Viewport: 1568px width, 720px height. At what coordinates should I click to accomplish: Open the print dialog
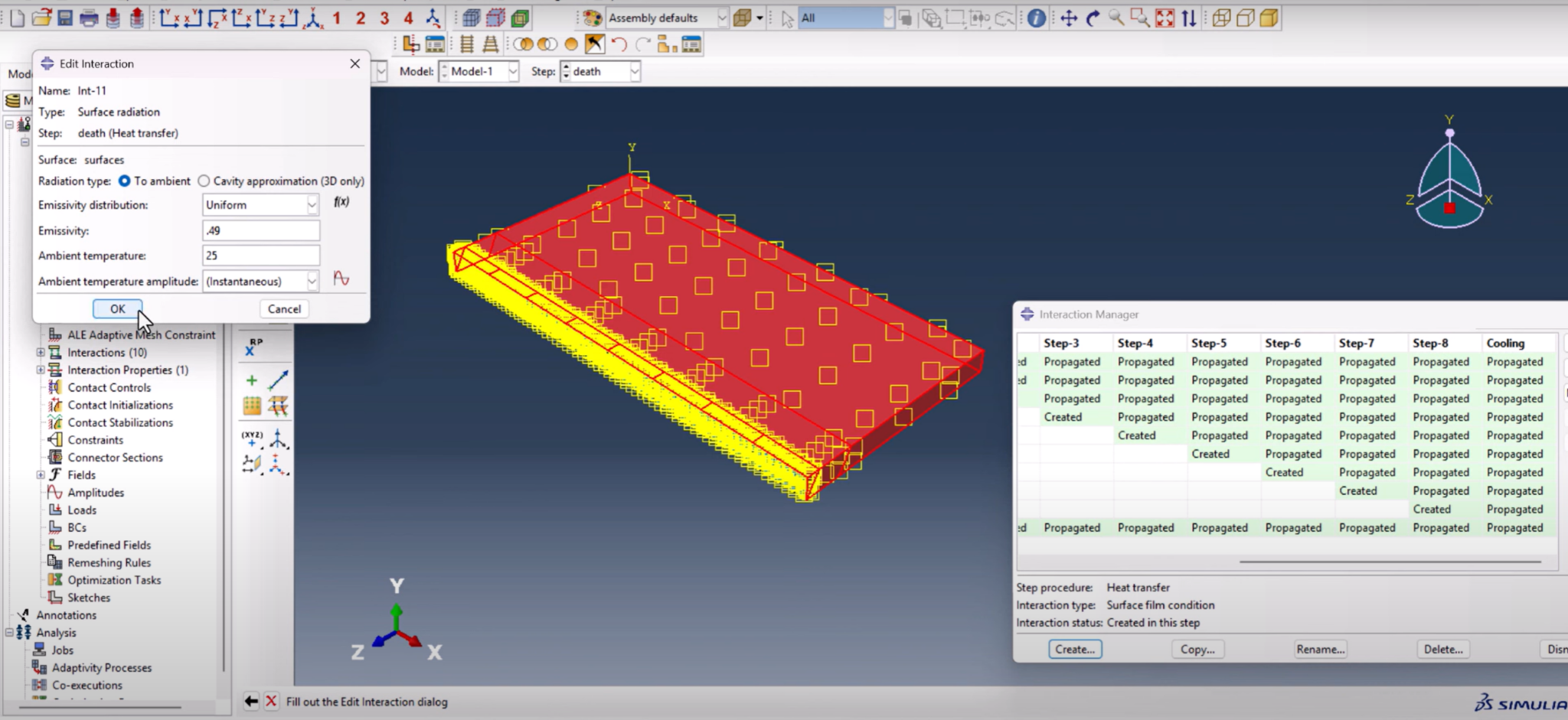point(90,17)
